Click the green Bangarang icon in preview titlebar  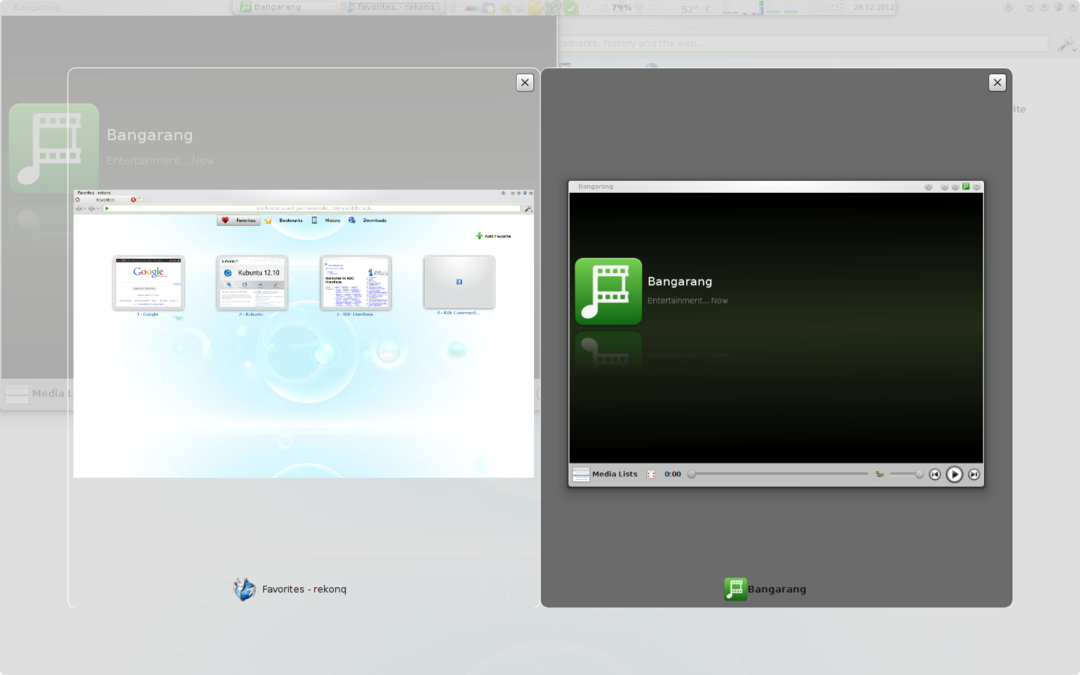tap(966, 187)
